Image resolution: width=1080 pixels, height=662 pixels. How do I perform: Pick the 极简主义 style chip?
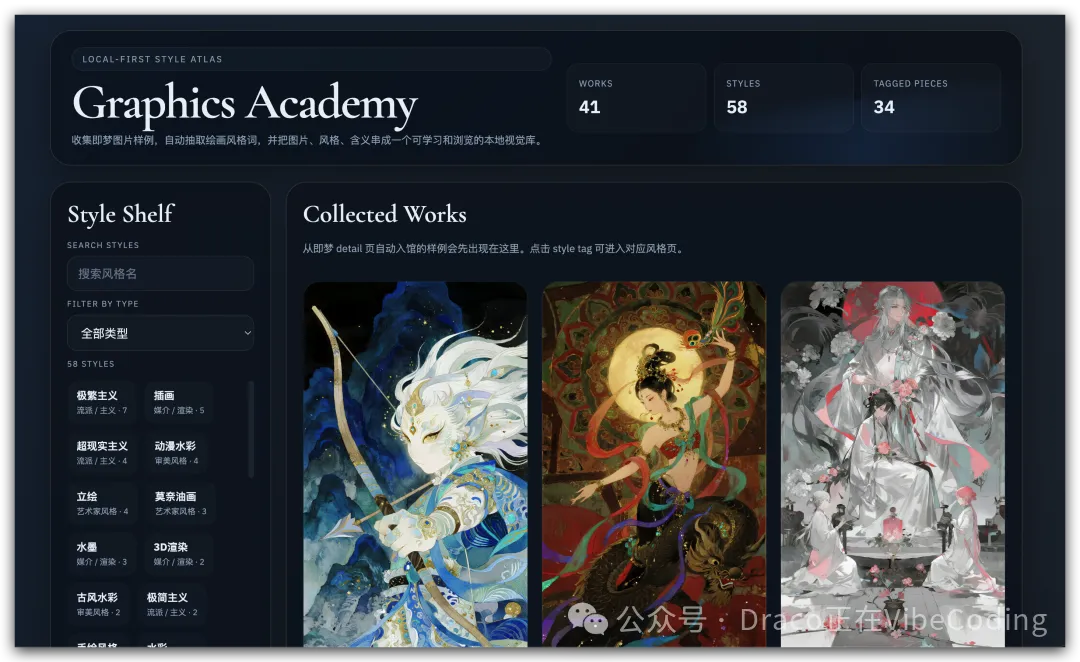click(175, 604)
